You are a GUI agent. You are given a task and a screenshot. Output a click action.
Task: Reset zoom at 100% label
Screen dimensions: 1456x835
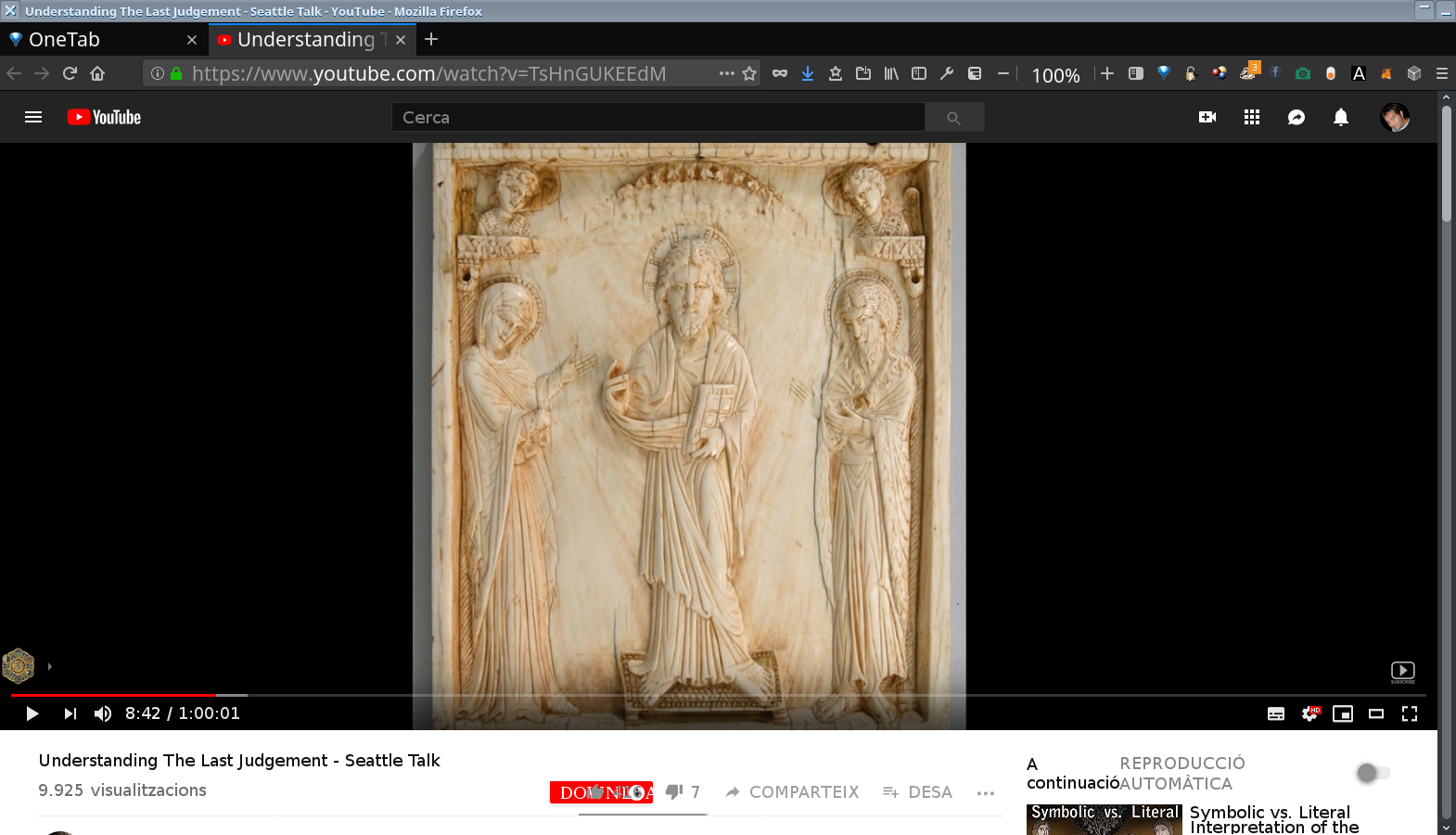click(1055, 75)
